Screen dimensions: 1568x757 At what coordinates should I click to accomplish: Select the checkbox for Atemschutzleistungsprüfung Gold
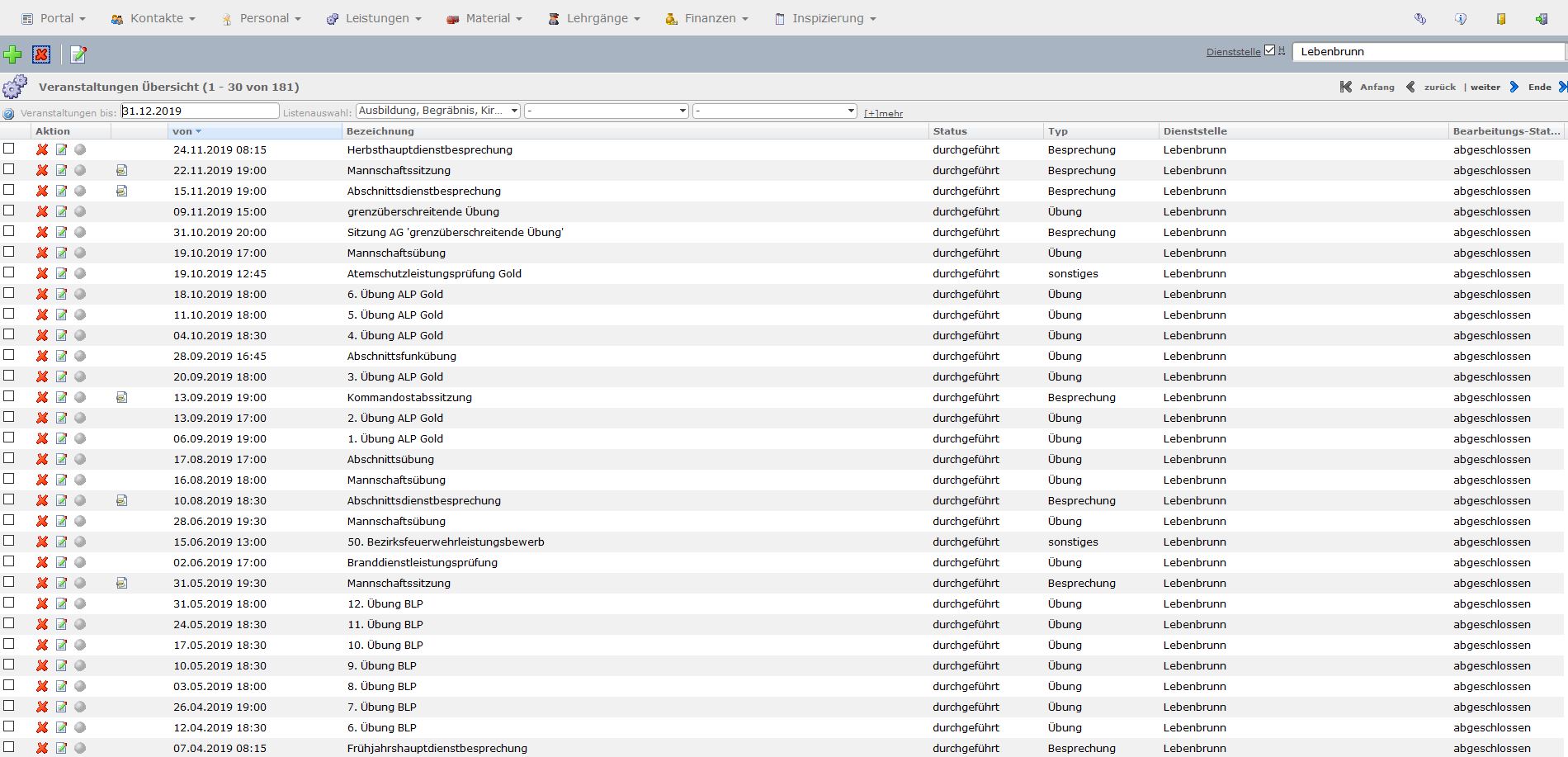tap(9, 272)
